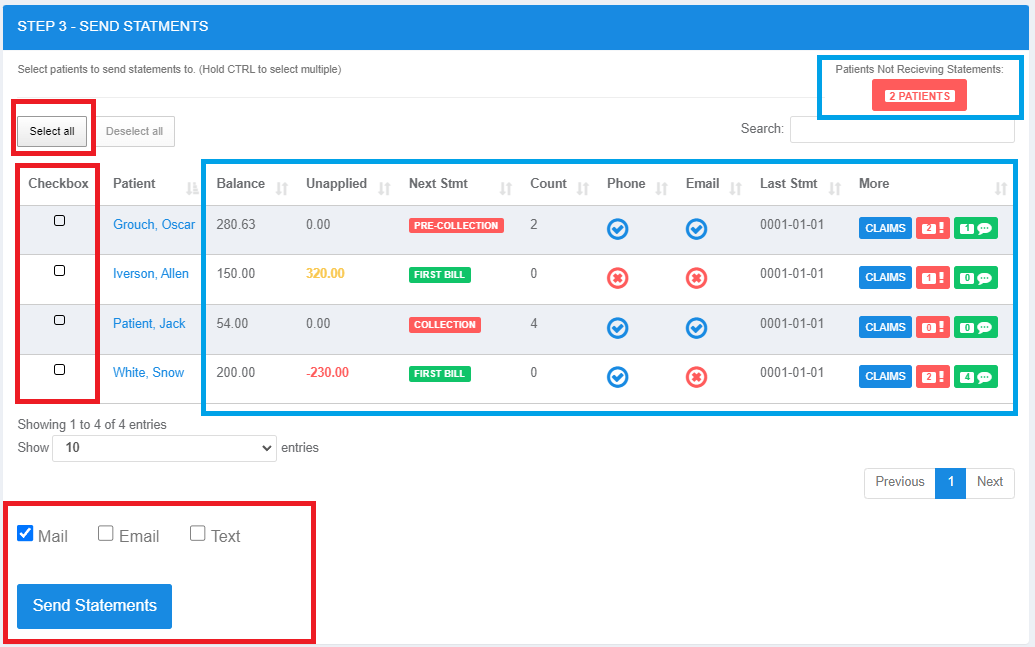This screenshot has width=1035, height=647.
Task: Uncheck the Mail delivery option
Action: [x=25, y=533]
